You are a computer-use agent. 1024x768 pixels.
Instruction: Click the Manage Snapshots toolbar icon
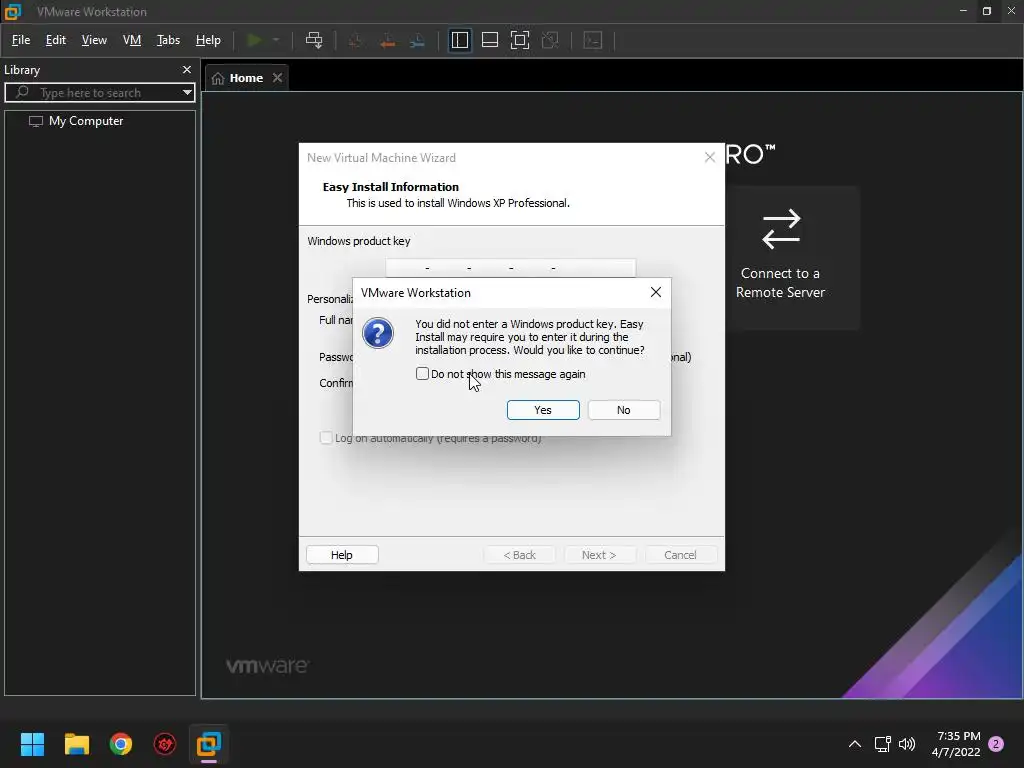pyautogui.click(x=417, y=40)
